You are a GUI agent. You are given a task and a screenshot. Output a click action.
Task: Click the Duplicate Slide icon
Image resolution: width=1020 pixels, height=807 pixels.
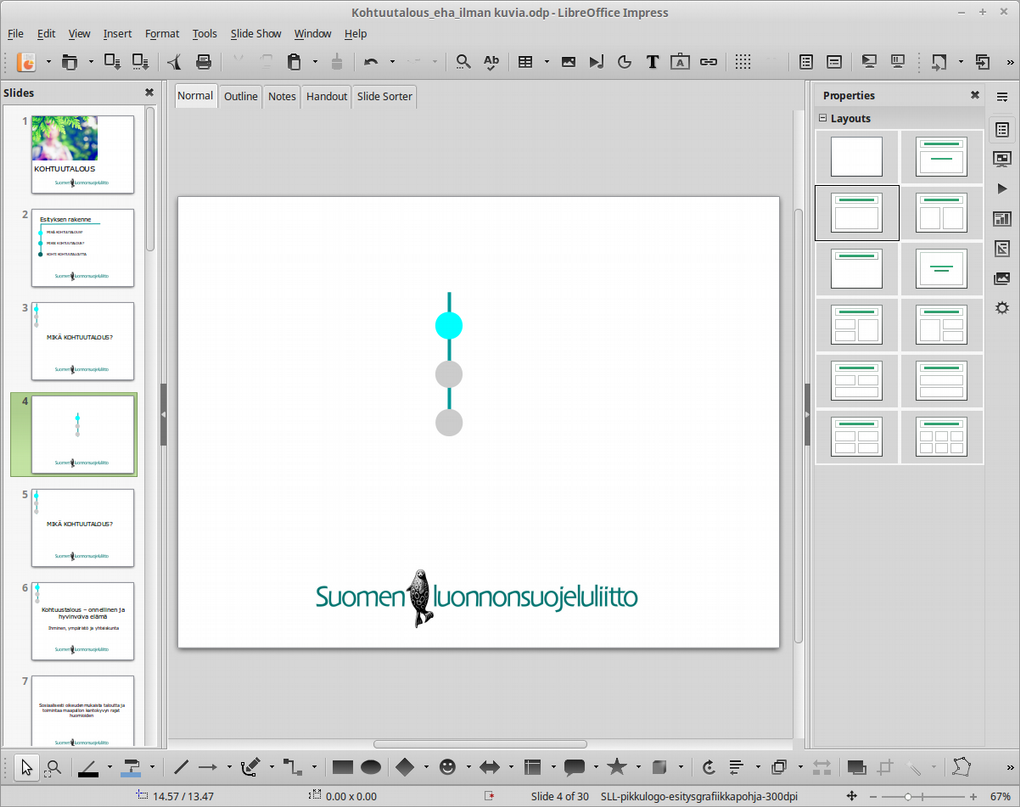click(982, 62)
